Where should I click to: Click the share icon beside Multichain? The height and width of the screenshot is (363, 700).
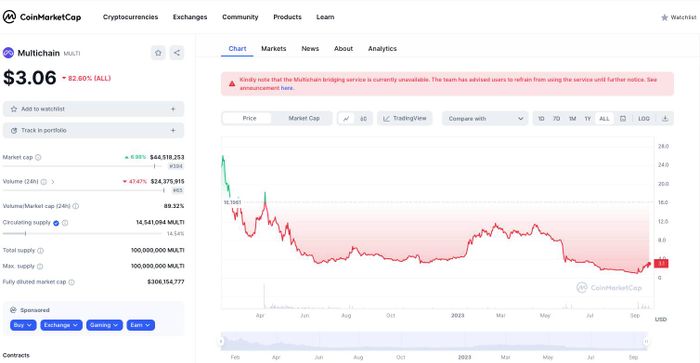(x=177, y=53)
